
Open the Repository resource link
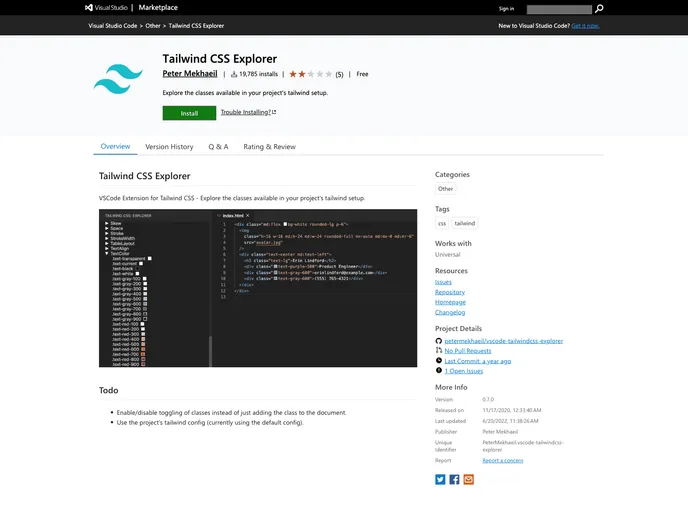pyautogui.click(x=450, y=292)
